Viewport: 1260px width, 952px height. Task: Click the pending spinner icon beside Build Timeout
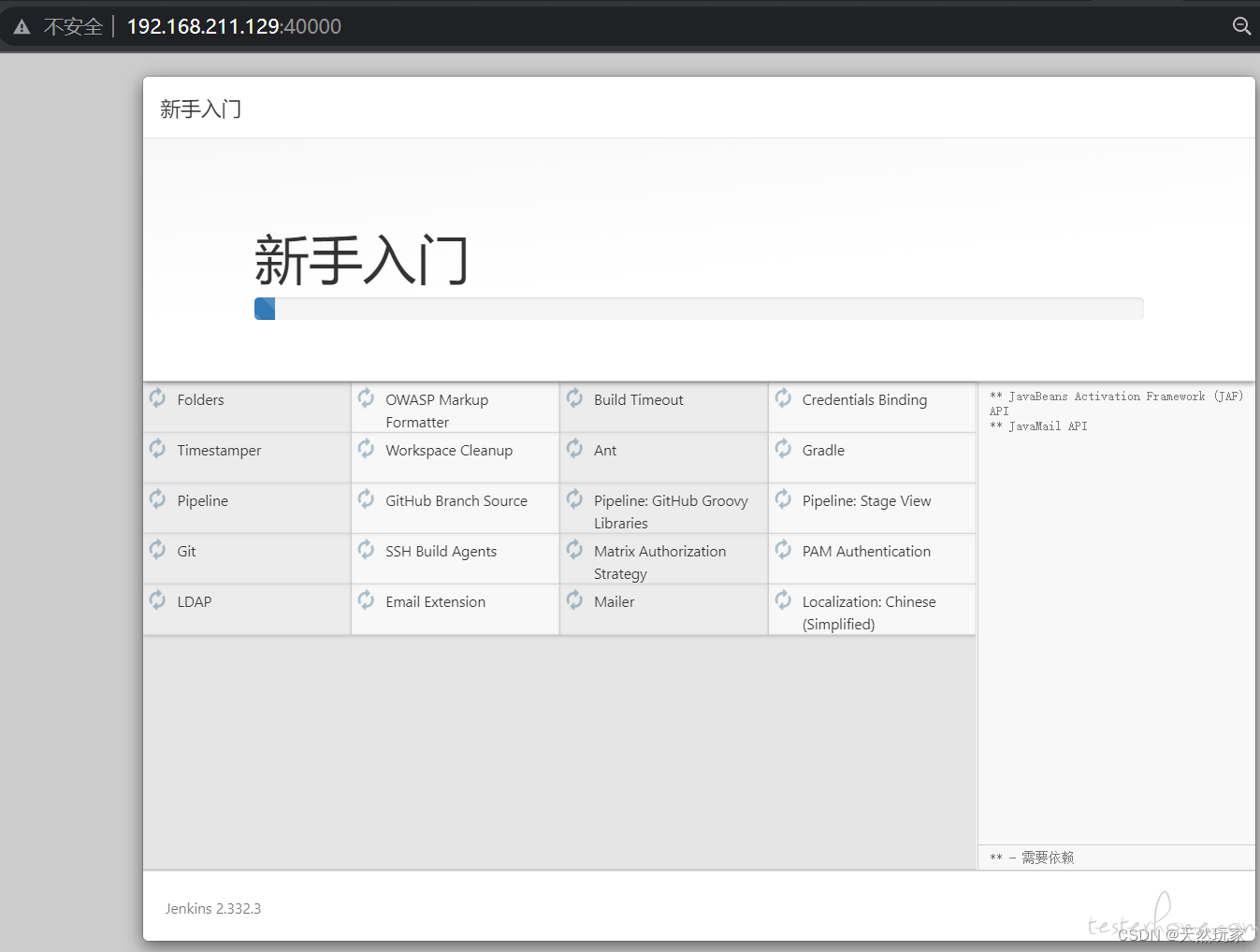tap(575, 397)
